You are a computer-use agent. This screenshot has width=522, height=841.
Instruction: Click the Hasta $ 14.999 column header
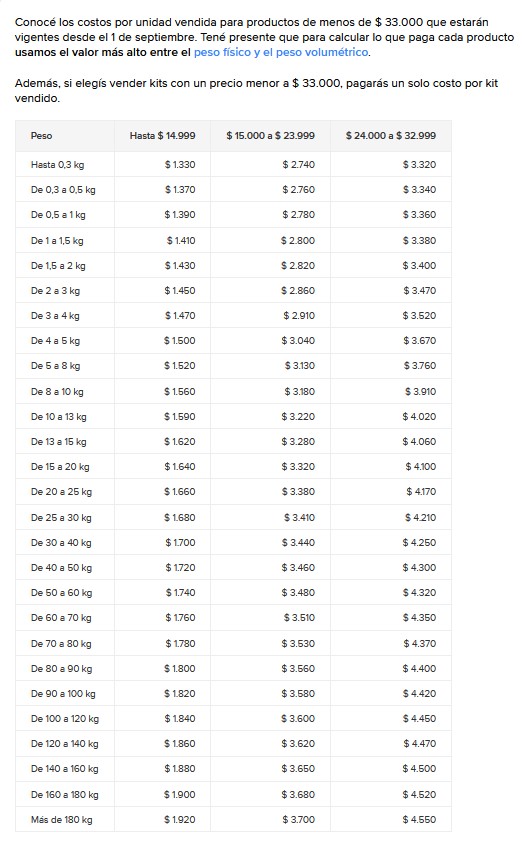point(163,136)
